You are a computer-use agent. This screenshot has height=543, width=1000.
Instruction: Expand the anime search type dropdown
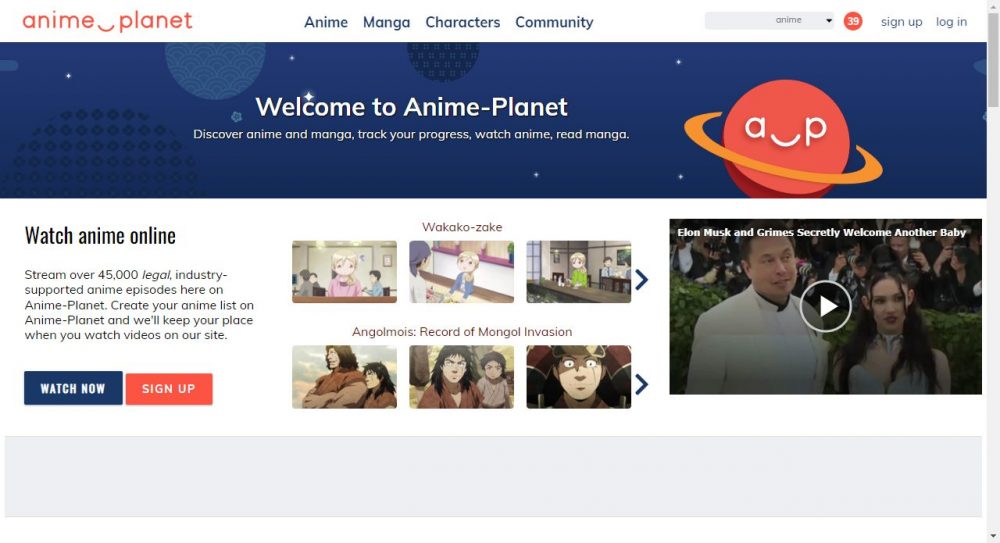click(804, 20)
